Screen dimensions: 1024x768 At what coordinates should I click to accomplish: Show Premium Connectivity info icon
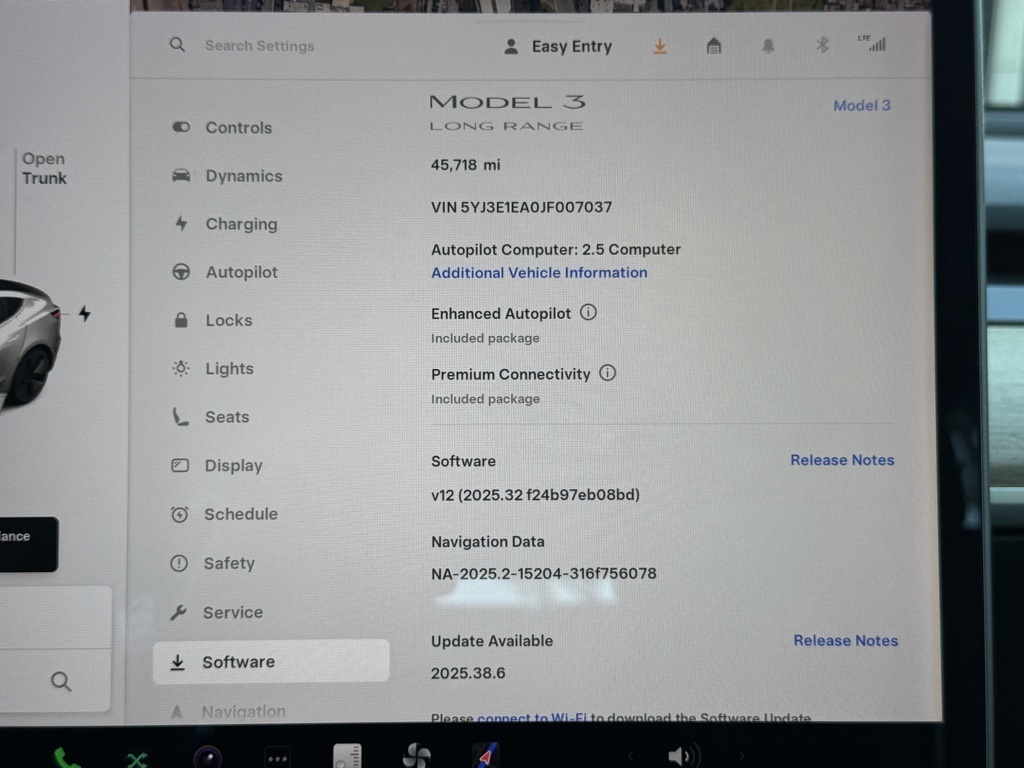coord(607,373)
